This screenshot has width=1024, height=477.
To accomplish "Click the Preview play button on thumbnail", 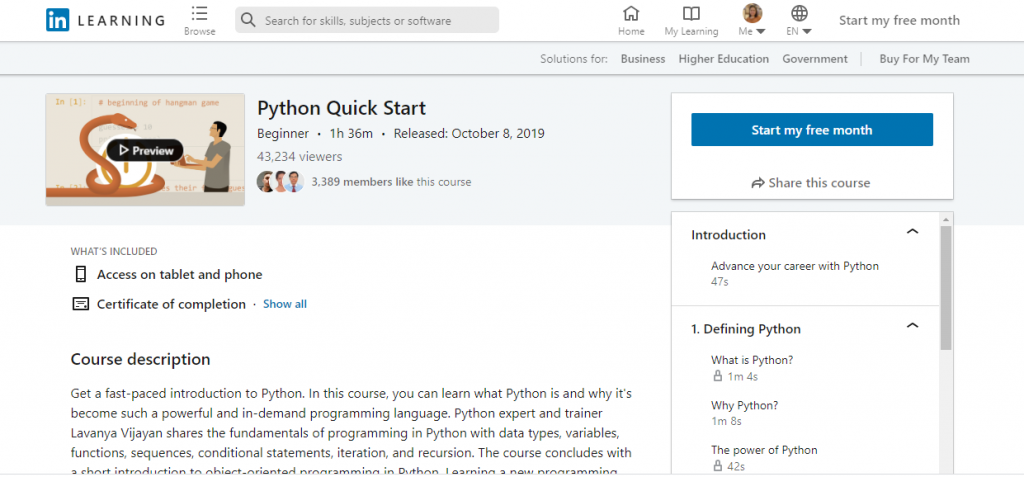I will tap(145, 150).
